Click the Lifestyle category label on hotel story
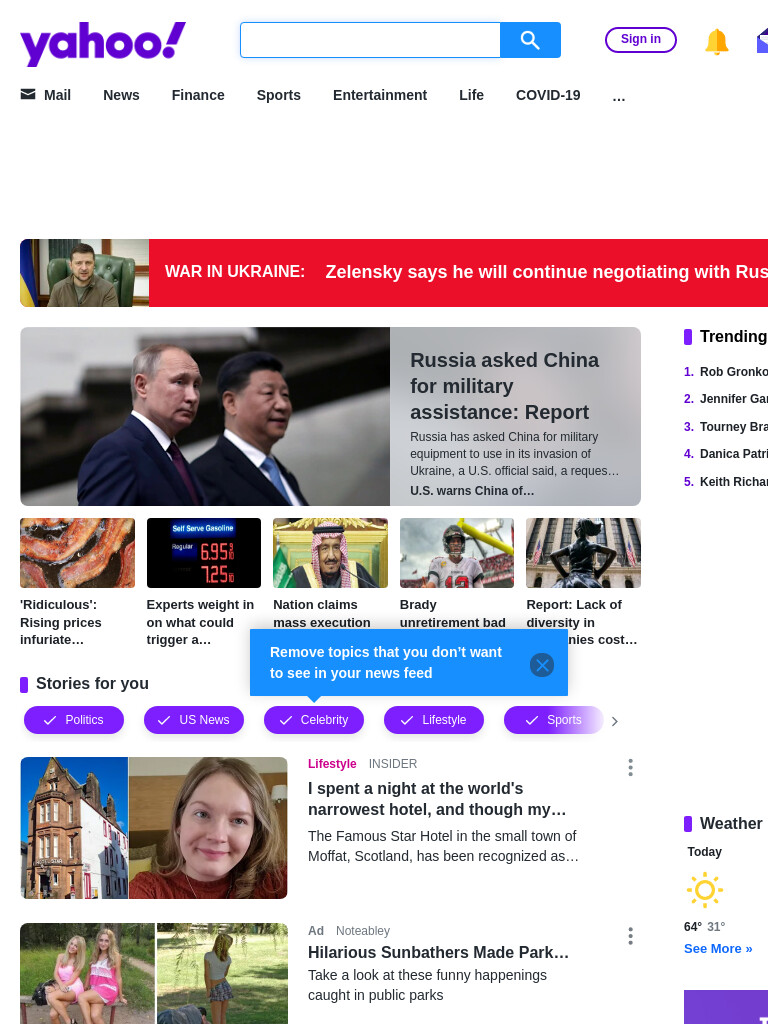Screen dimensions: 768x1024 [x=332, y=763]
